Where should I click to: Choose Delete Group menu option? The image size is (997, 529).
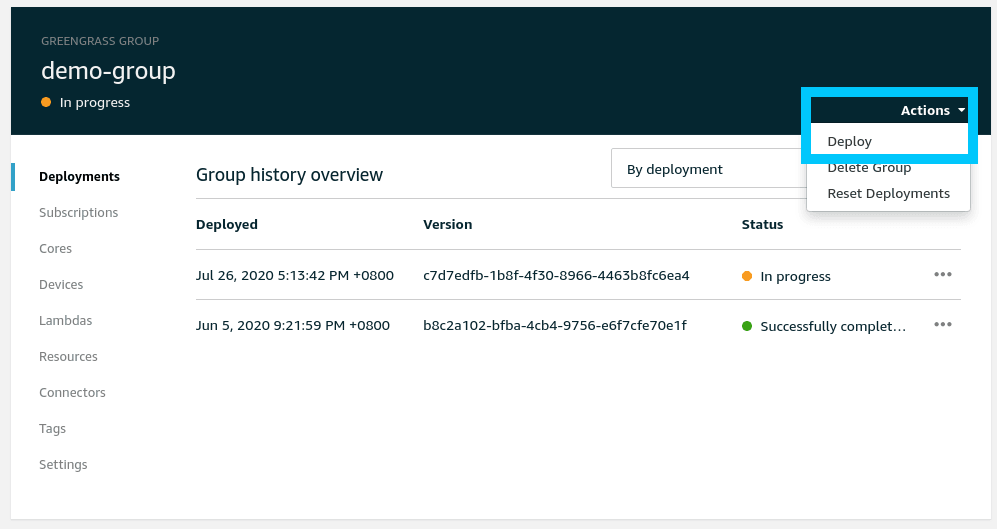[868, 168]
